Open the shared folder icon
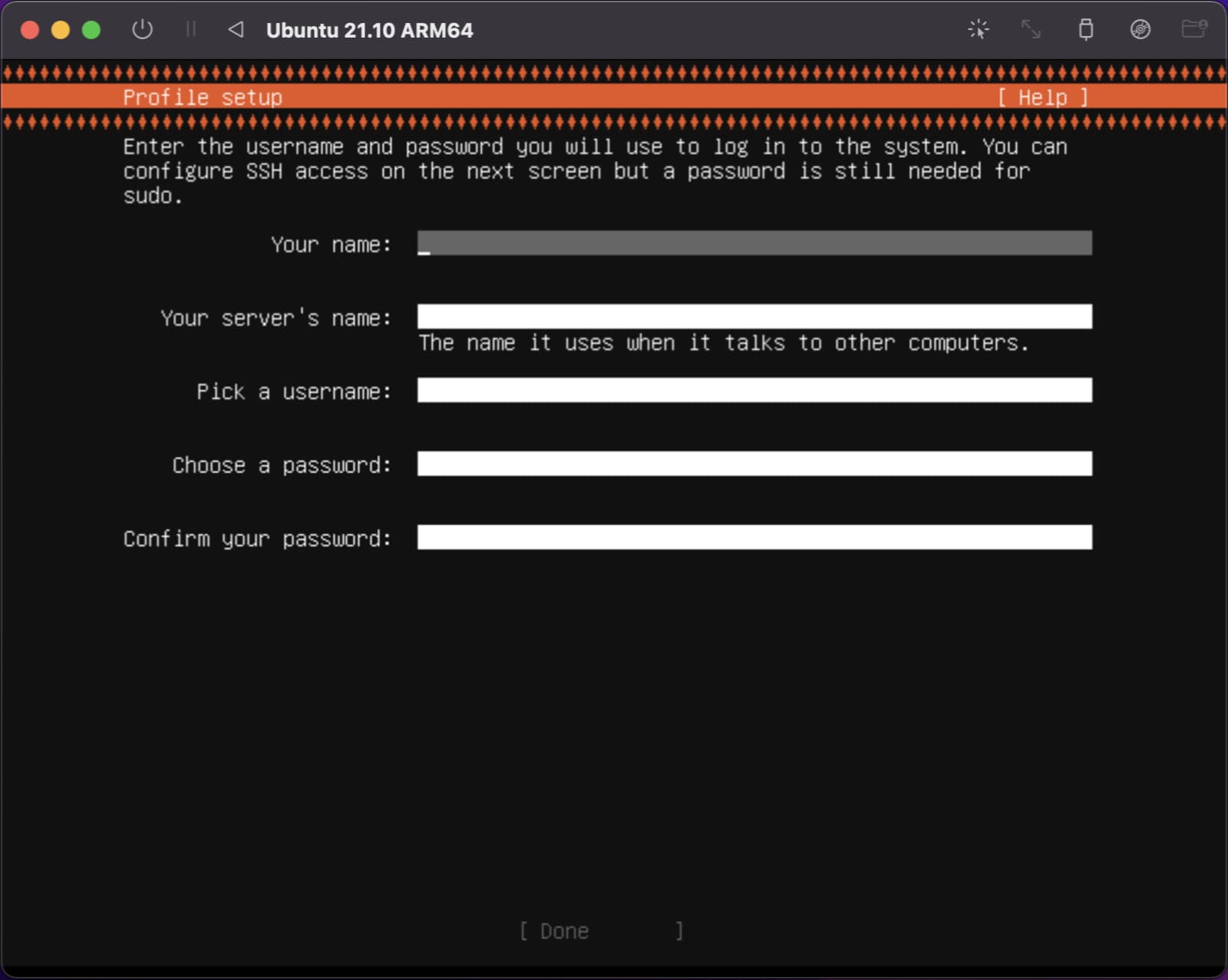 [1194, 29]
